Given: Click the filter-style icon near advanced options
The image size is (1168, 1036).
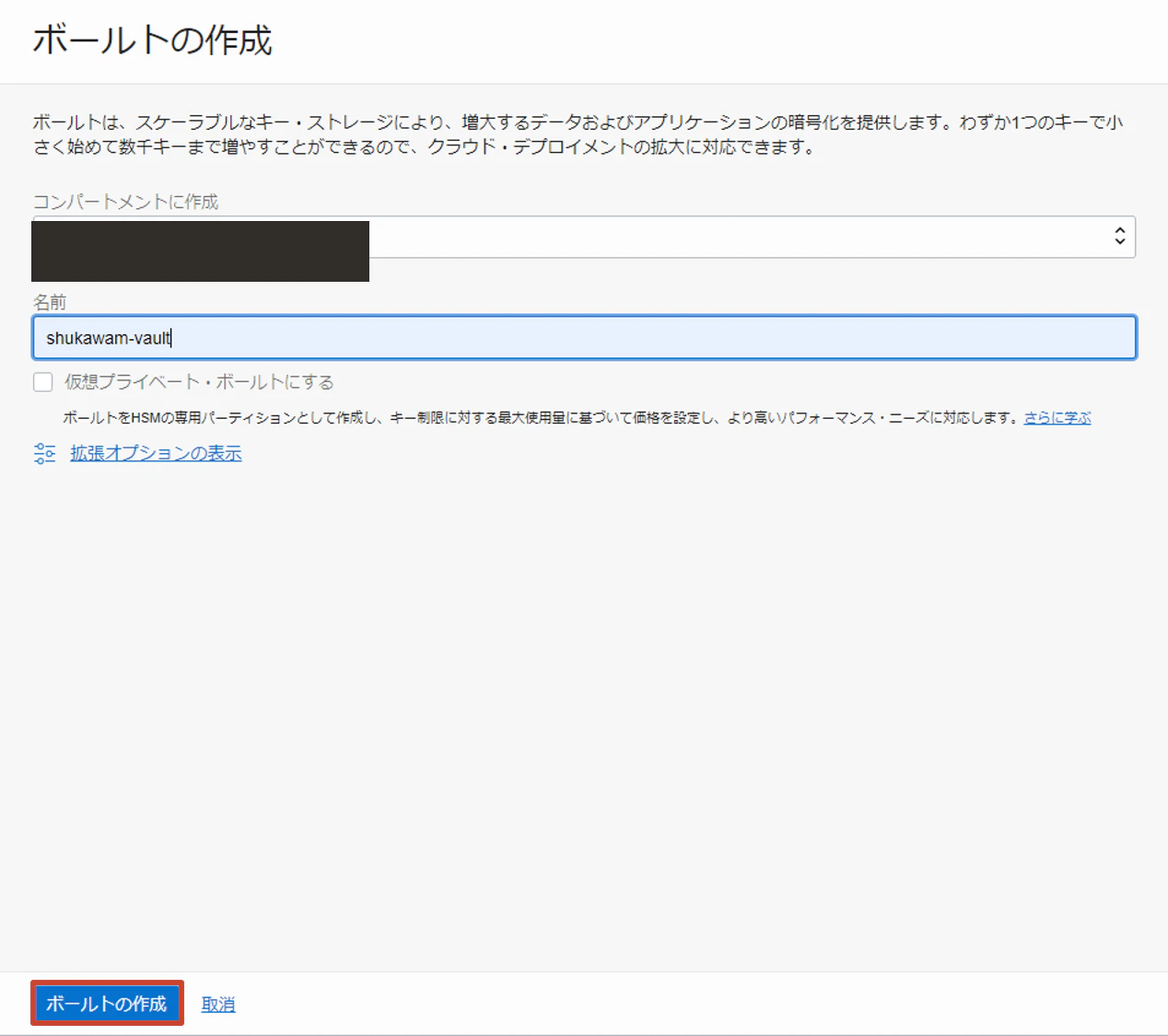Looking at the screenshot, I should coord(44,453).
